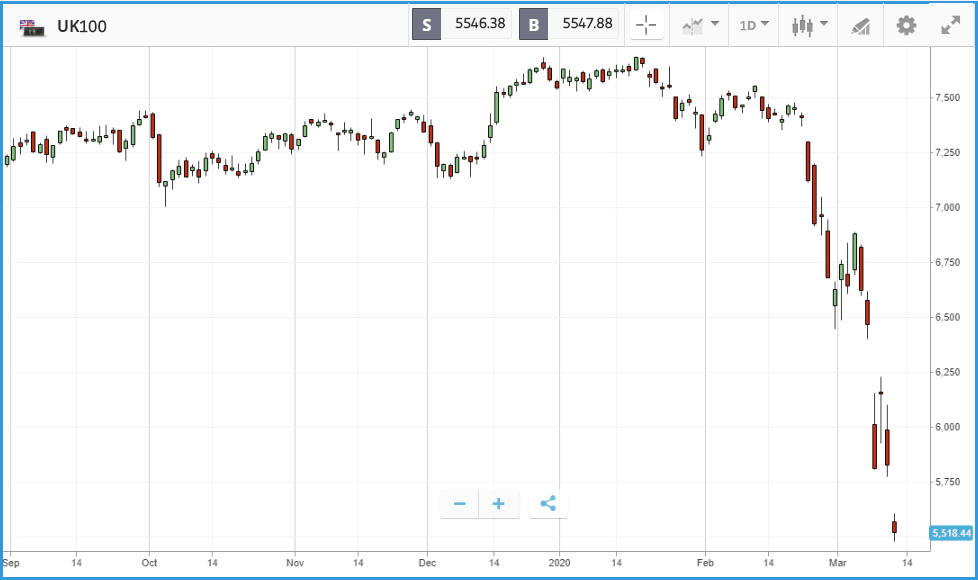Screen dimensions: 978x580
Task: Zoom out with the minus button
Action: pyautogui.click(x=460, y=504)
